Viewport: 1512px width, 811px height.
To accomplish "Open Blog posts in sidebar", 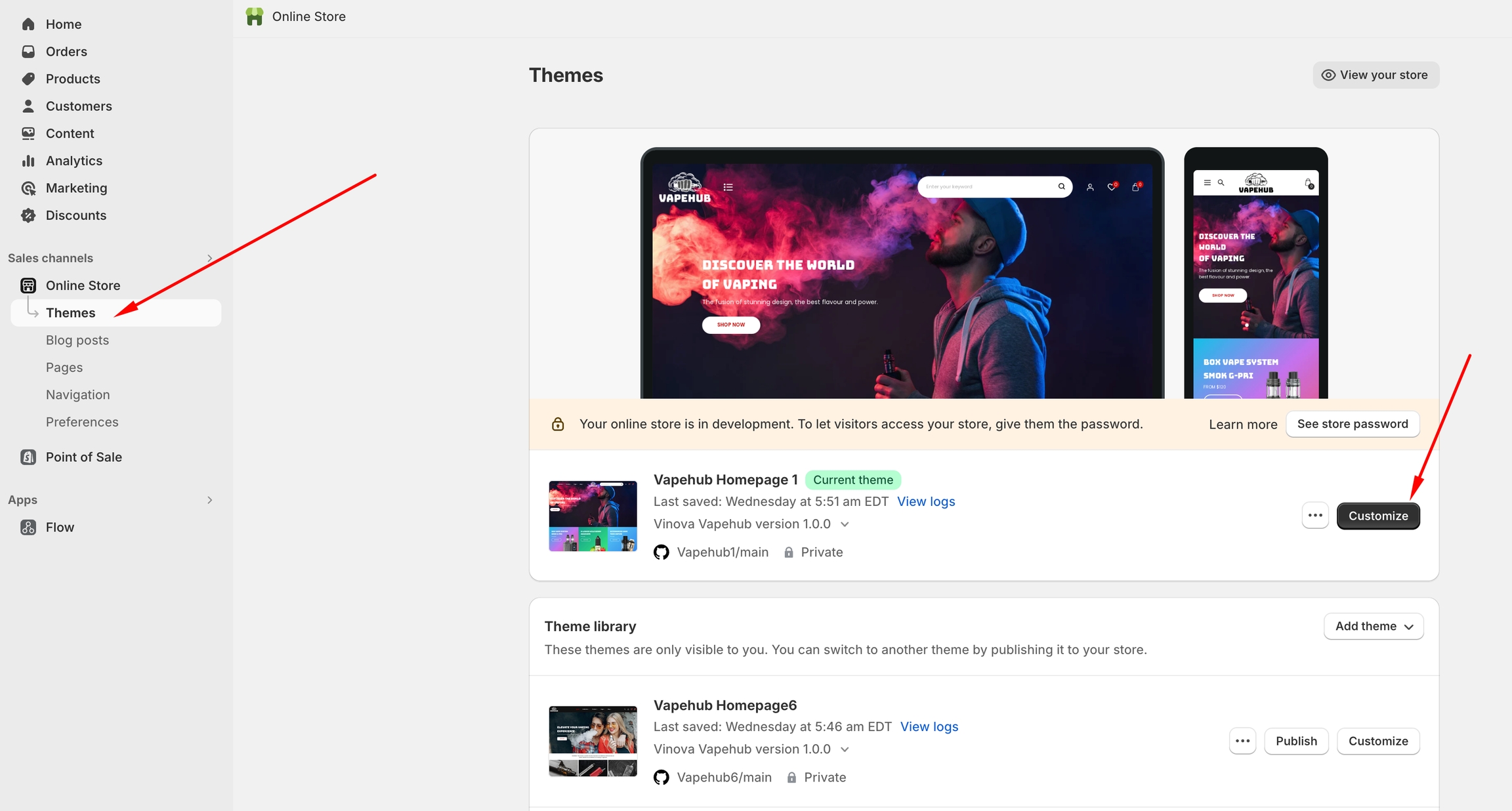I will [77, 340].
